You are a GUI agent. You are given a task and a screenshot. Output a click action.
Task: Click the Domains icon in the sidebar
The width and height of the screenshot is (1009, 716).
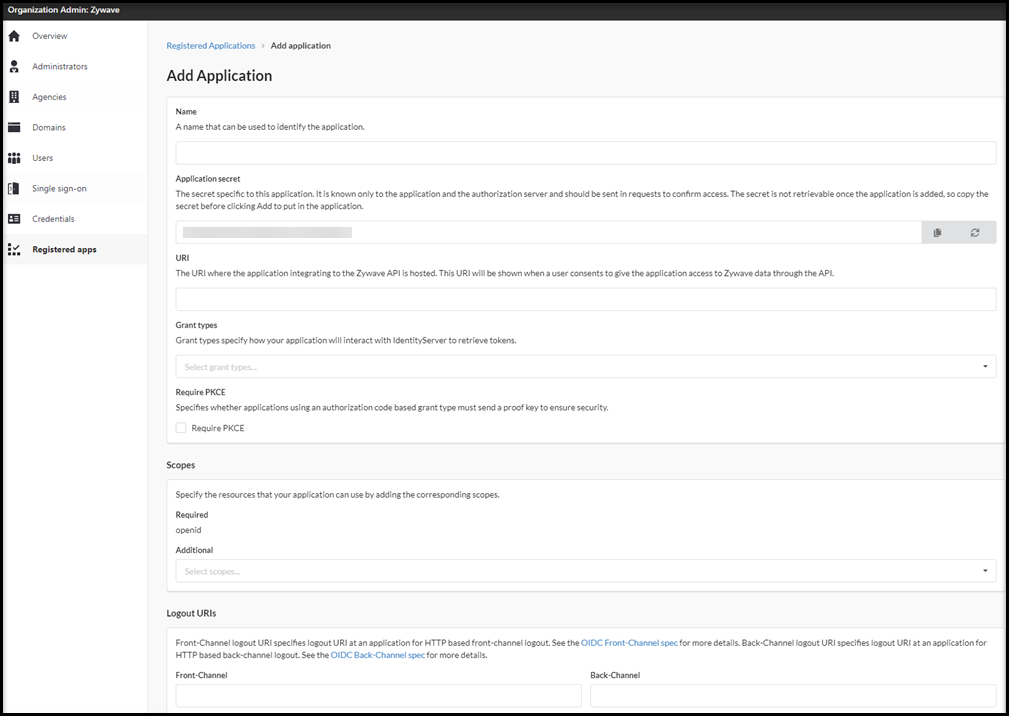point(13,127)
